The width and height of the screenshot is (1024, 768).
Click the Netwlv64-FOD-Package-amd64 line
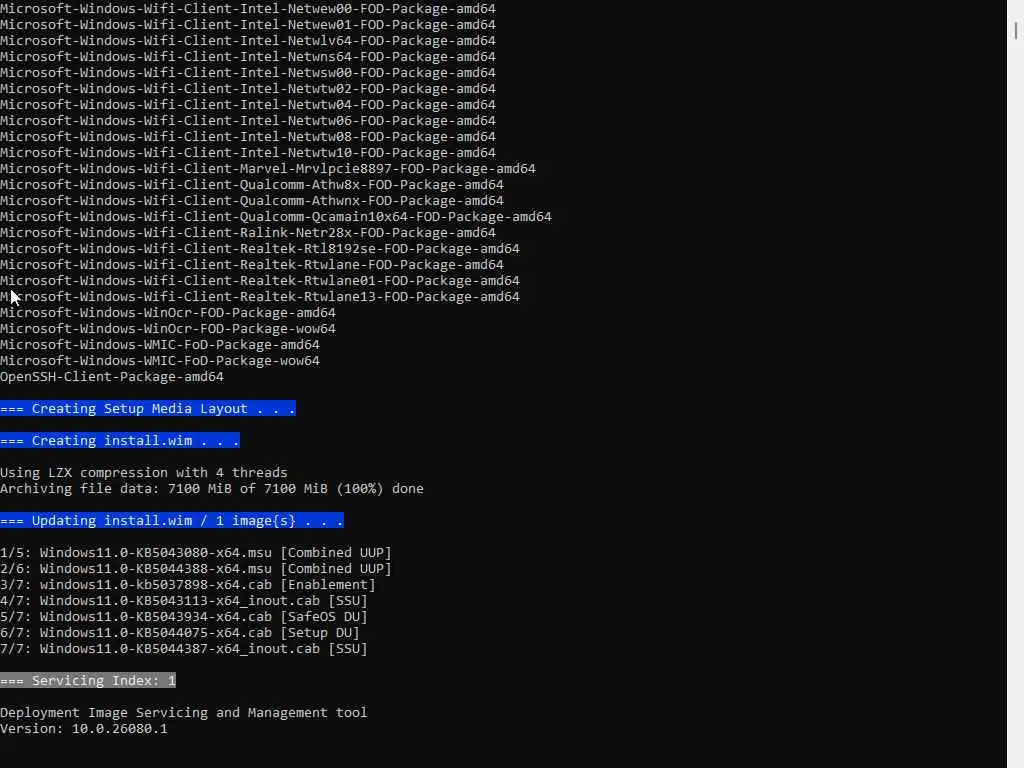[x=248, y=40]
